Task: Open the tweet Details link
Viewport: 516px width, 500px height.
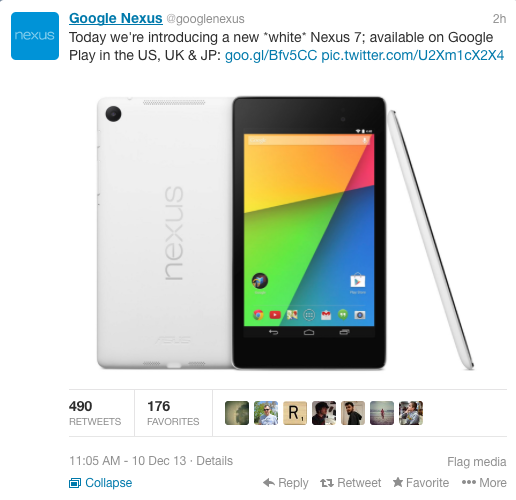Action: [x=214, y=461]
